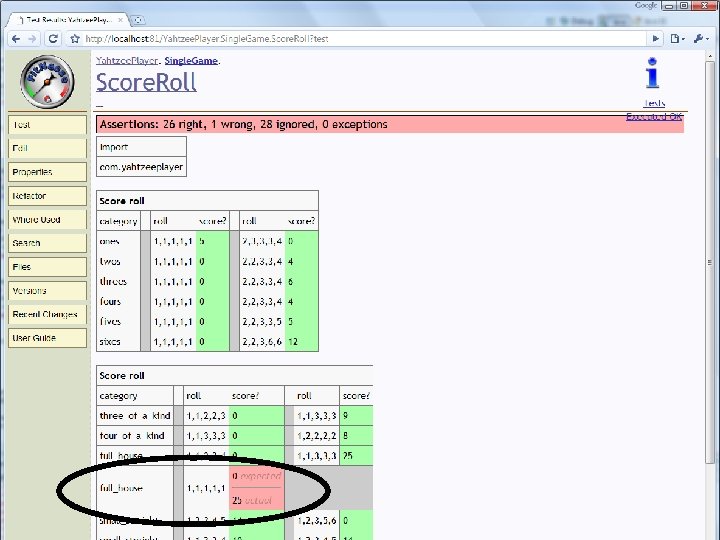720x540 pixels.
Task: Click the roll 2,2,3,6,6 cell
Action: 262,342
